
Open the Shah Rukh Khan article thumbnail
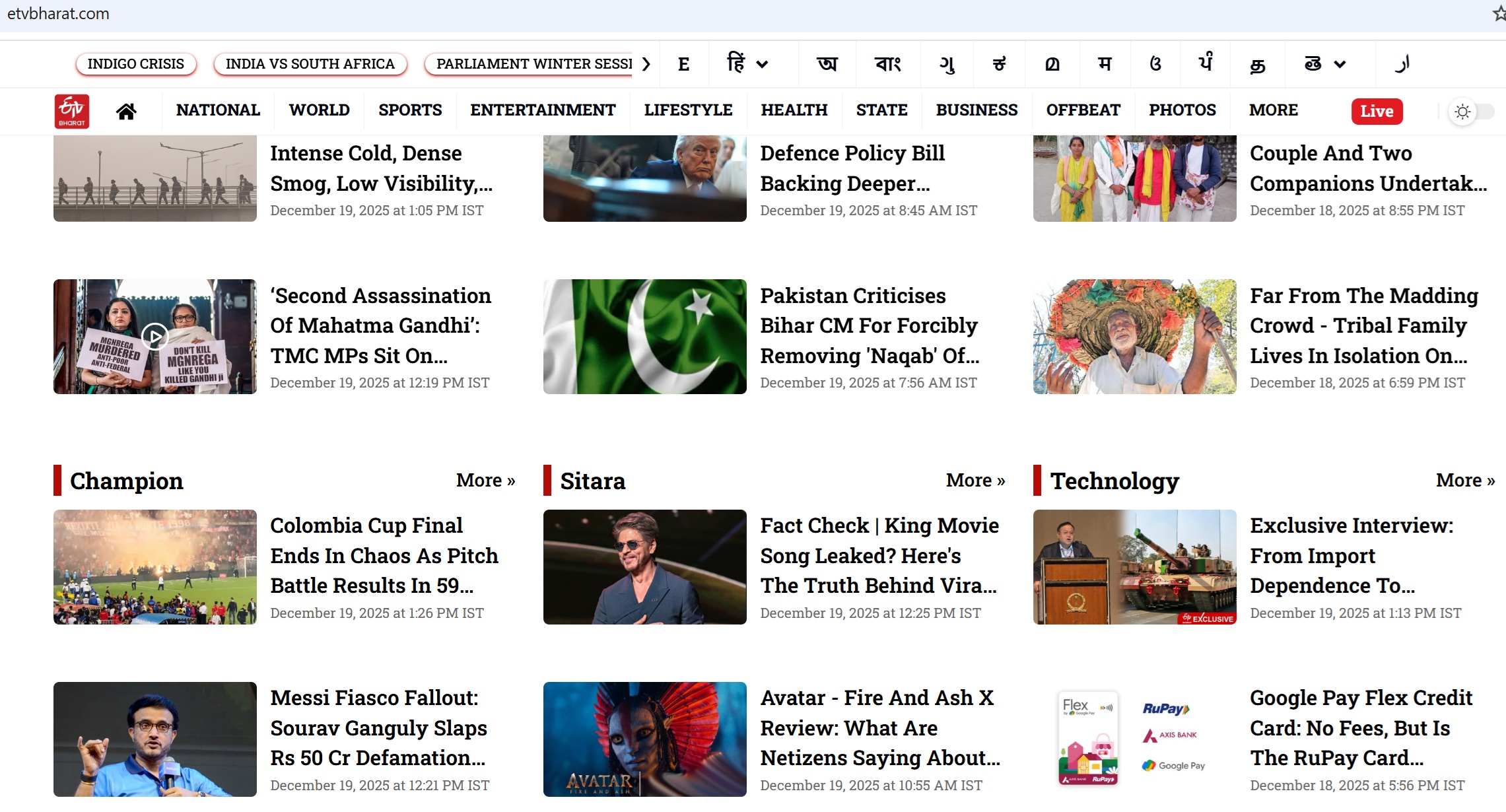pyautogui.click(x=644, y=567)
